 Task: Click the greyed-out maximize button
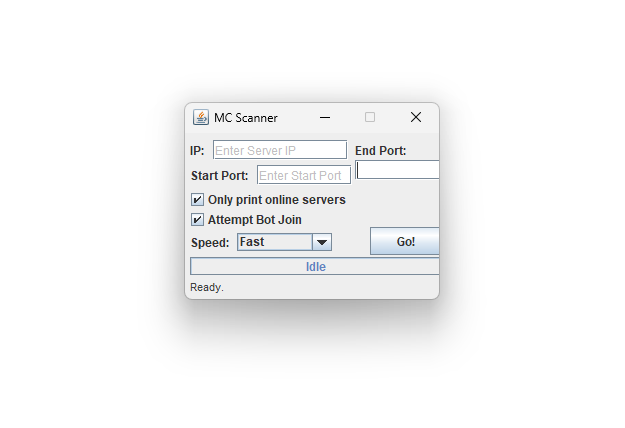pos(370,117)
